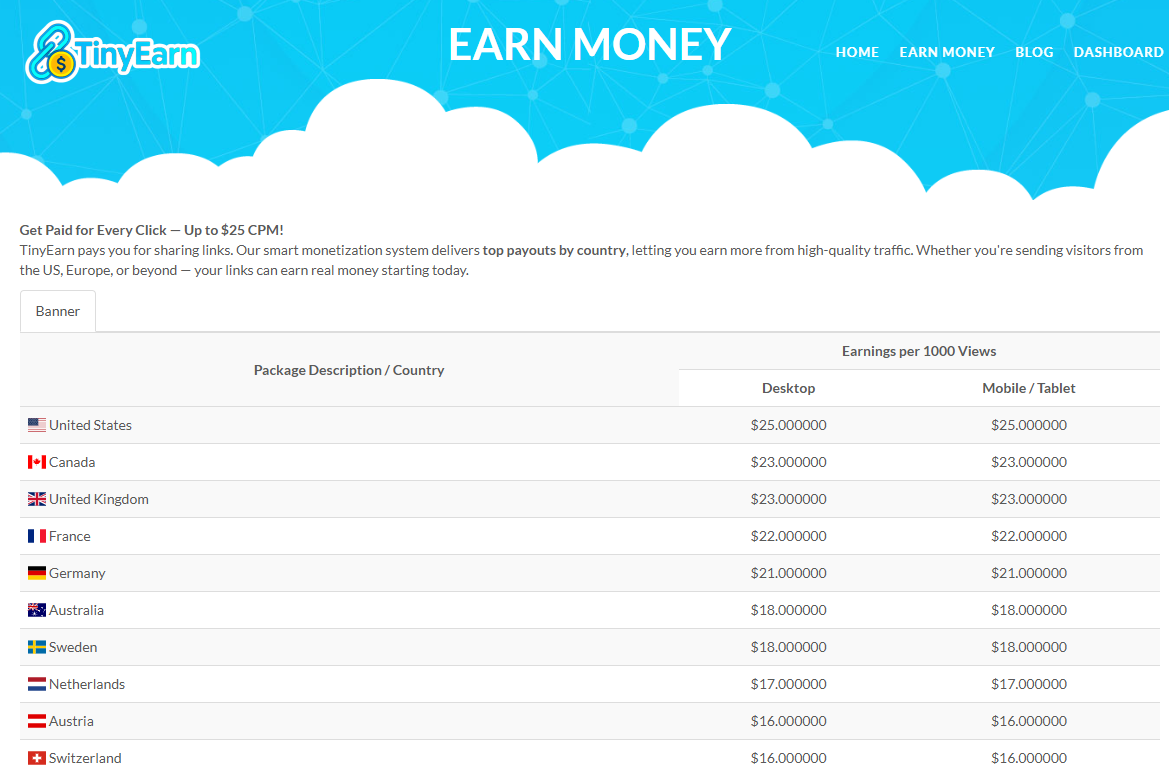Click Canada Desktop value $23.000000
The width and height of the screenshot is (1169, 772).
click(x=789, y=462)
